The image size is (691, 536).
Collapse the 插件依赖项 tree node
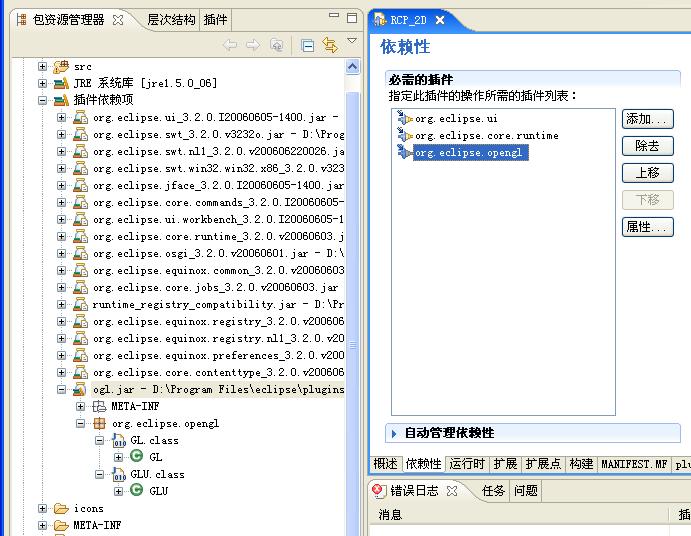pyautogui.click(x=42, y=100)
